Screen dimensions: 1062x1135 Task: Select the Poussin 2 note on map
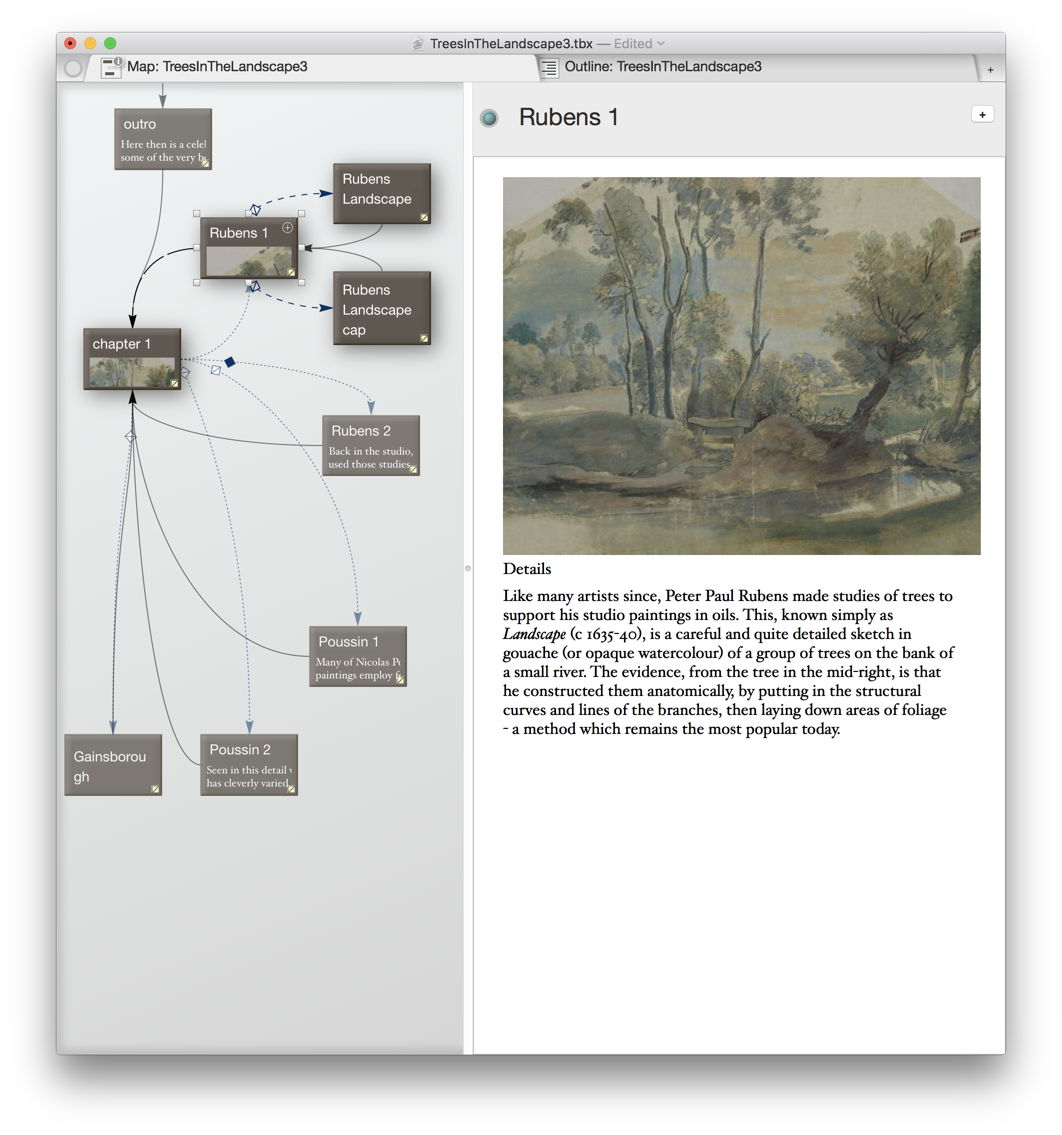248,764
